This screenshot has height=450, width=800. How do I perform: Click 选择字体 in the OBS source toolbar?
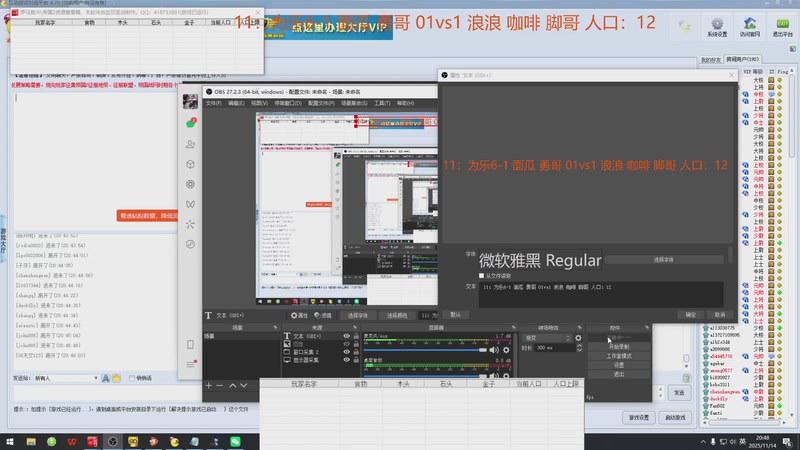tap(358, 315)
